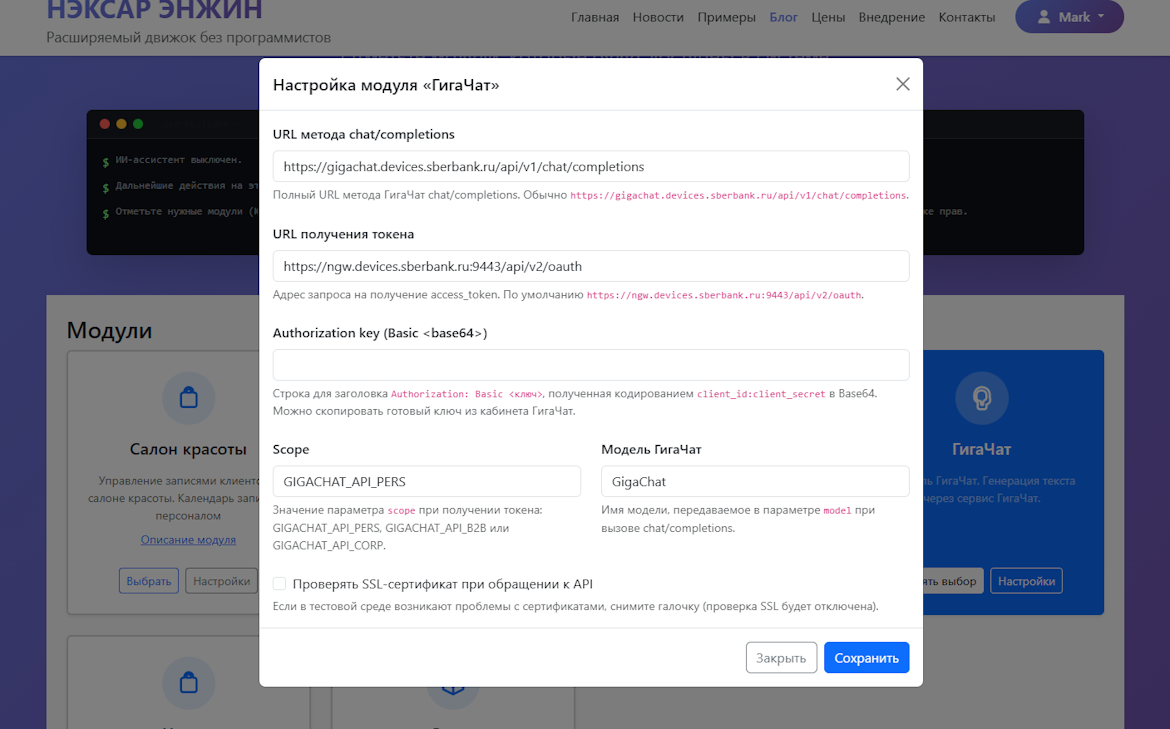Open Настройки on the ГигаЧат module card

pos(1026,580)
